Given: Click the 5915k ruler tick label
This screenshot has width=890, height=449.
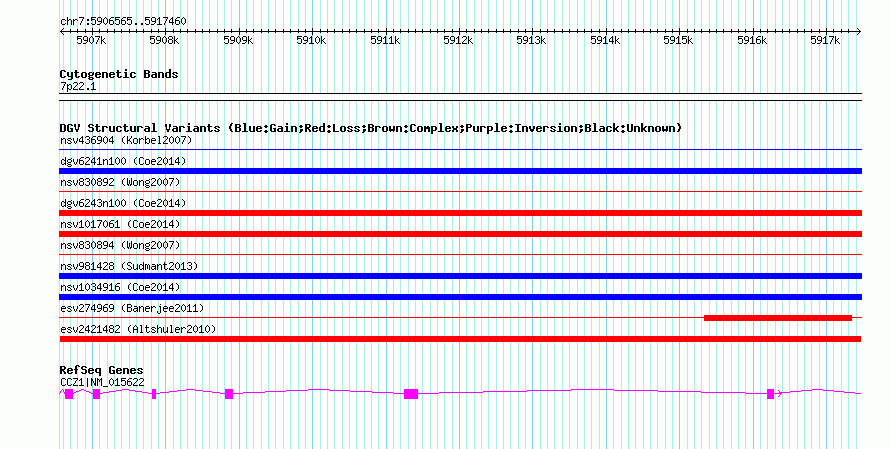Looking at the screenshot, I should [678, 40].
